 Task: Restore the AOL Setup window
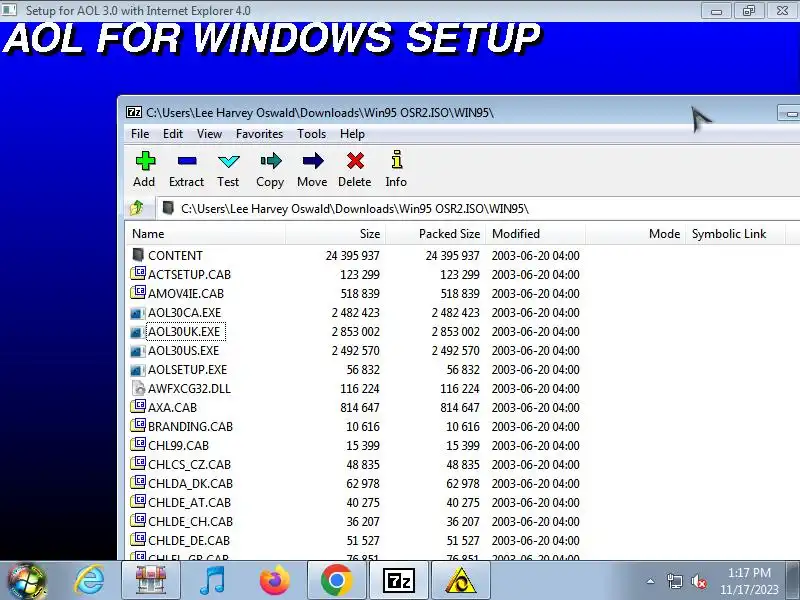coord(748,10)
